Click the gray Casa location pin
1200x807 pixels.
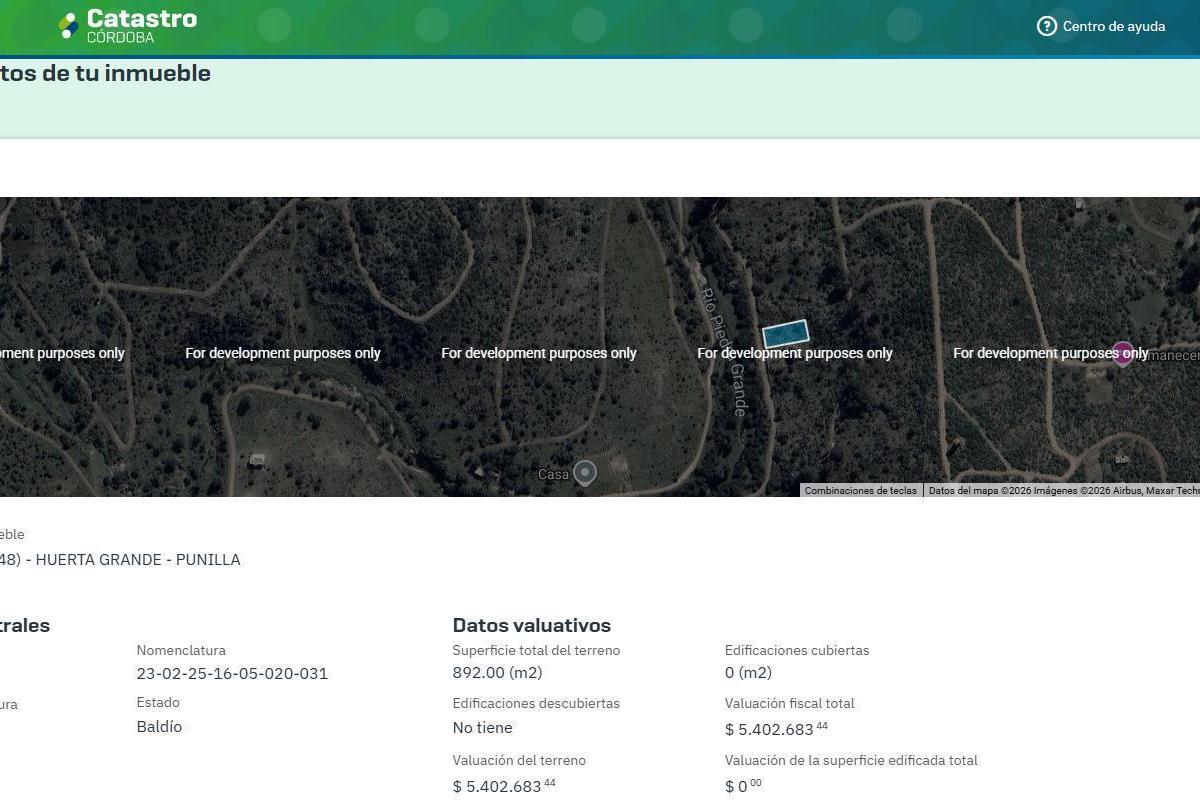pos(585,473)
